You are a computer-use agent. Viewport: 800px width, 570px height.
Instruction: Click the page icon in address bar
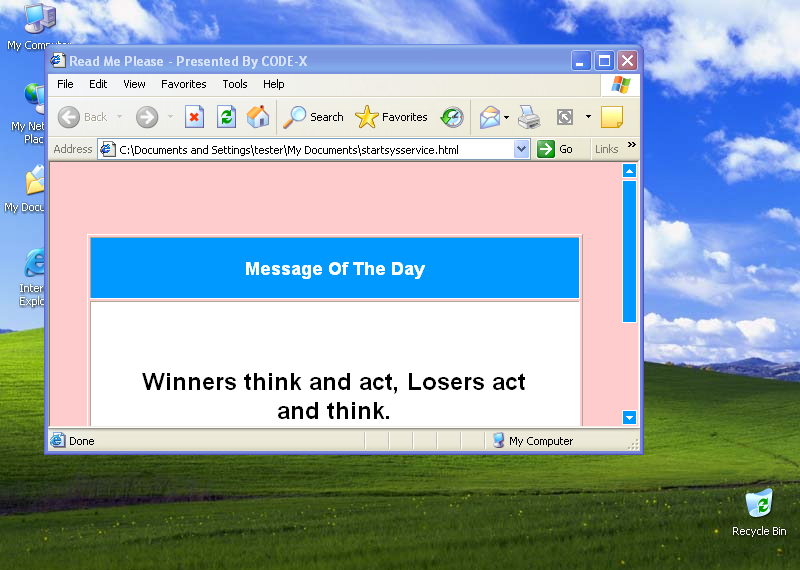tap(107, 150)
